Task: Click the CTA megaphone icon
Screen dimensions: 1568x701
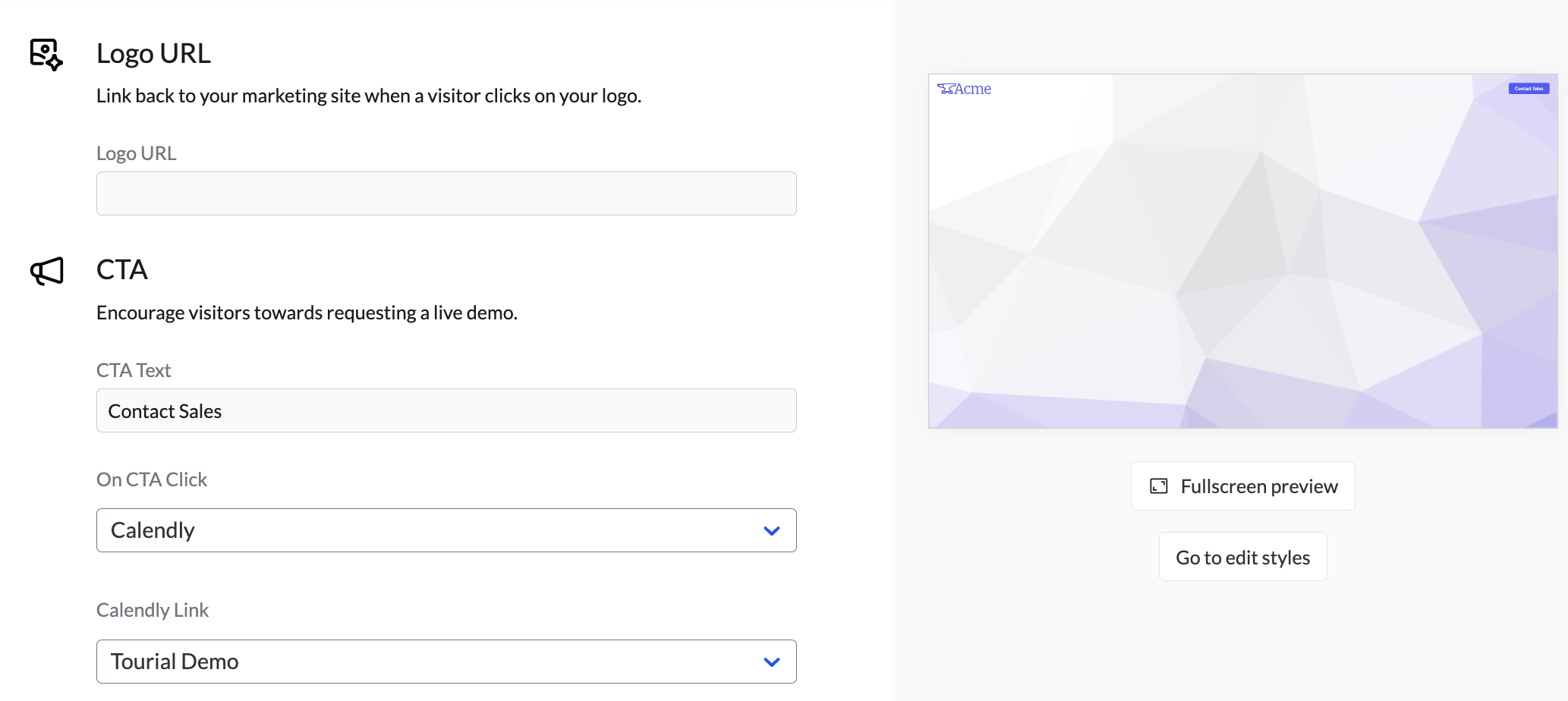Action: (x=47, y=271)
